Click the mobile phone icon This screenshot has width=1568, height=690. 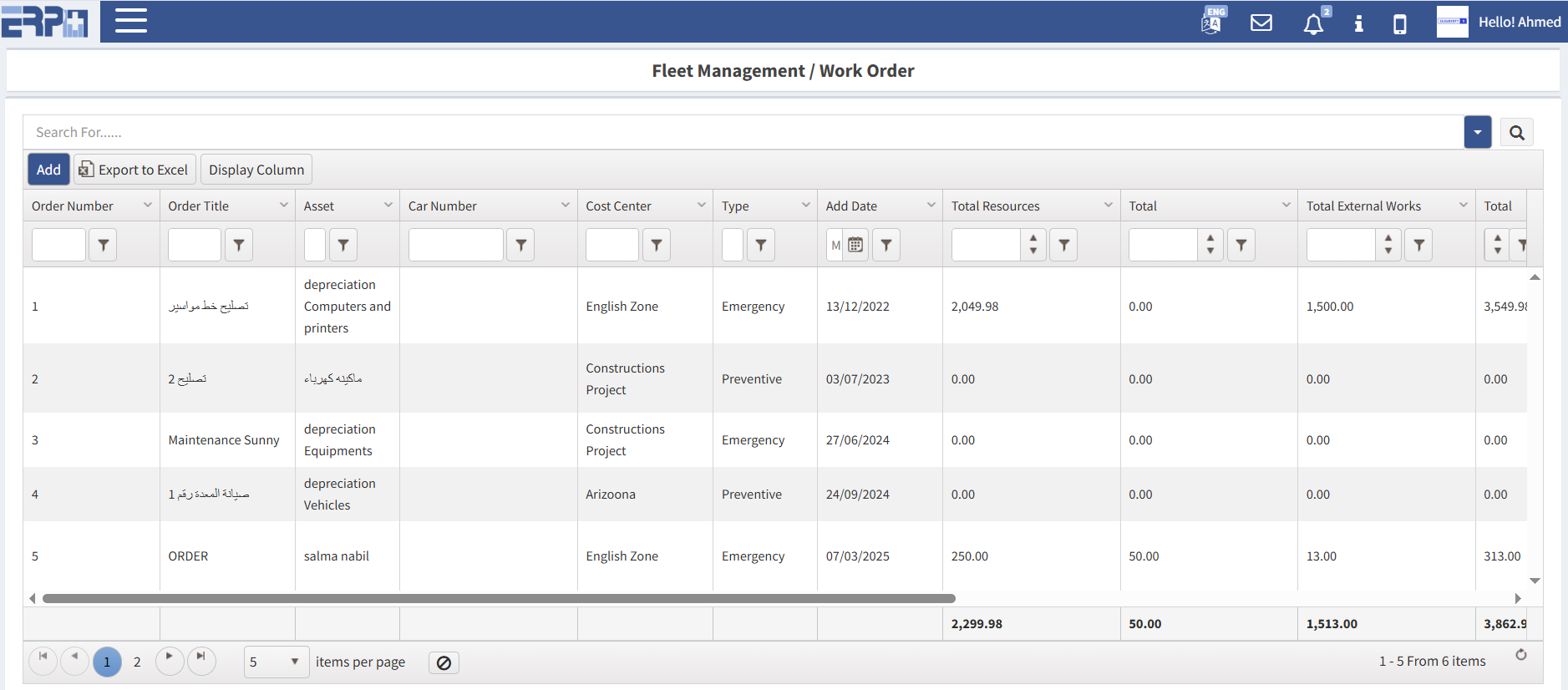(x=1399, y=24)
